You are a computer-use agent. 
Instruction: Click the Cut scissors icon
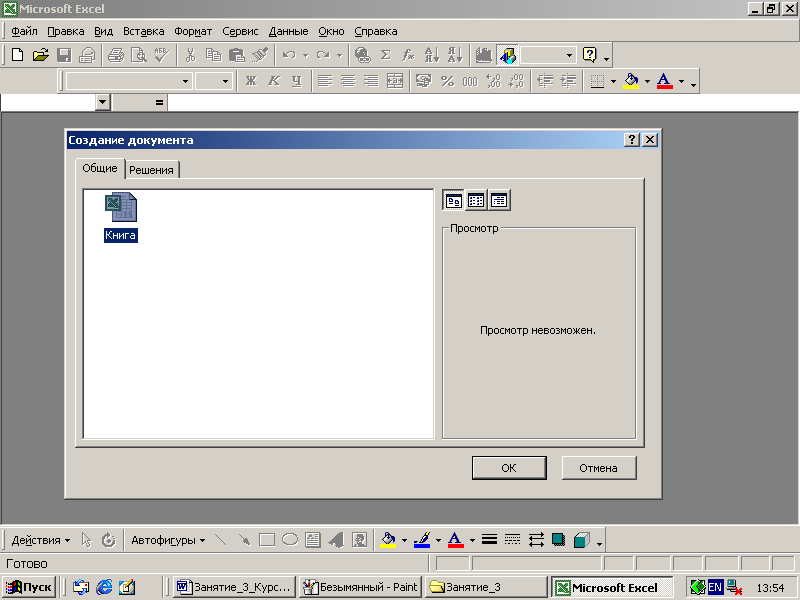[190, 55]
